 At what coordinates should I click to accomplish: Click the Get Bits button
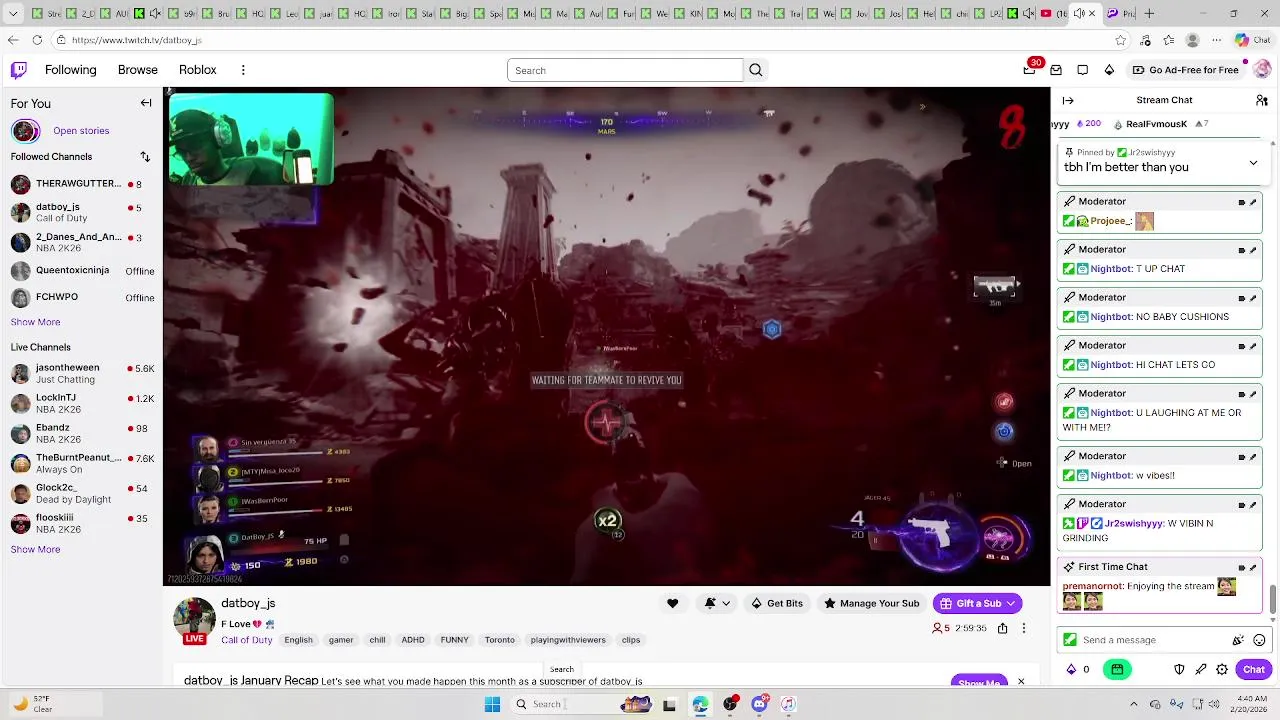(x=777, y=603)
